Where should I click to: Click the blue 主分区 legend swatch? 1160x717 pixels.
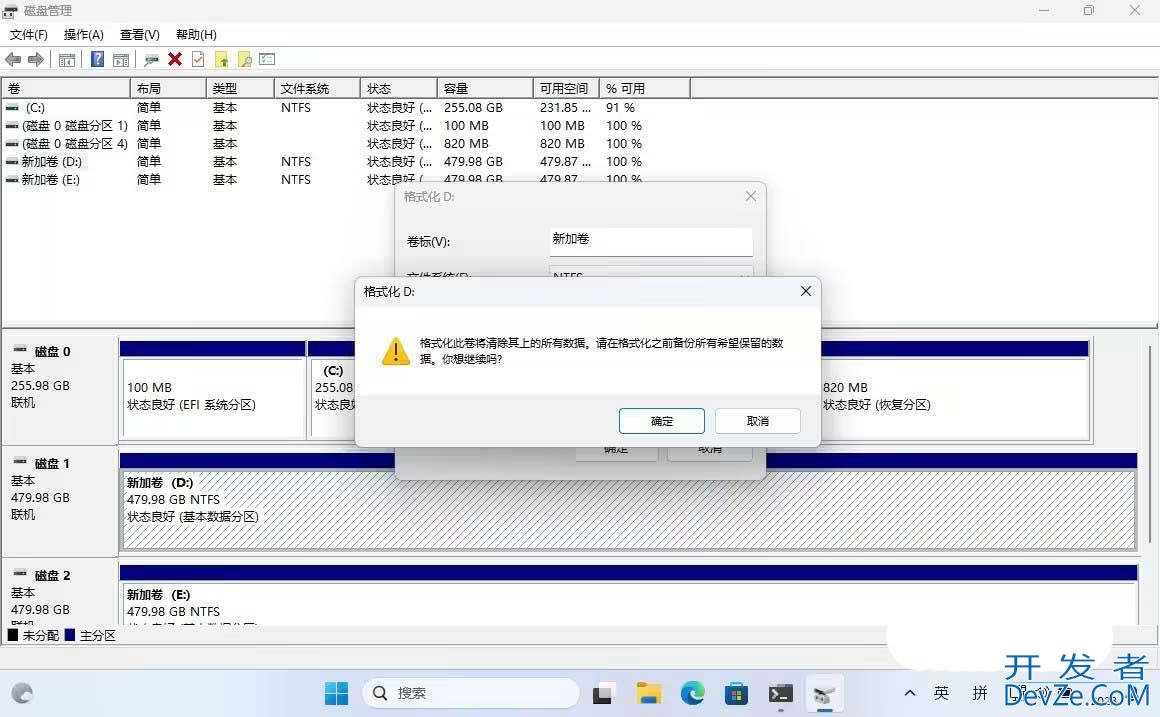[x=70, y=635]
